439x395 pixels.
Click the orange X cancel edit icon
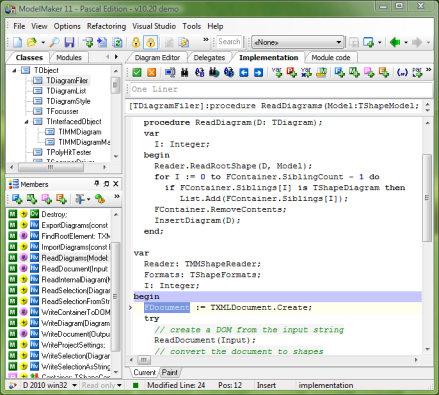[x=152, y=72]
